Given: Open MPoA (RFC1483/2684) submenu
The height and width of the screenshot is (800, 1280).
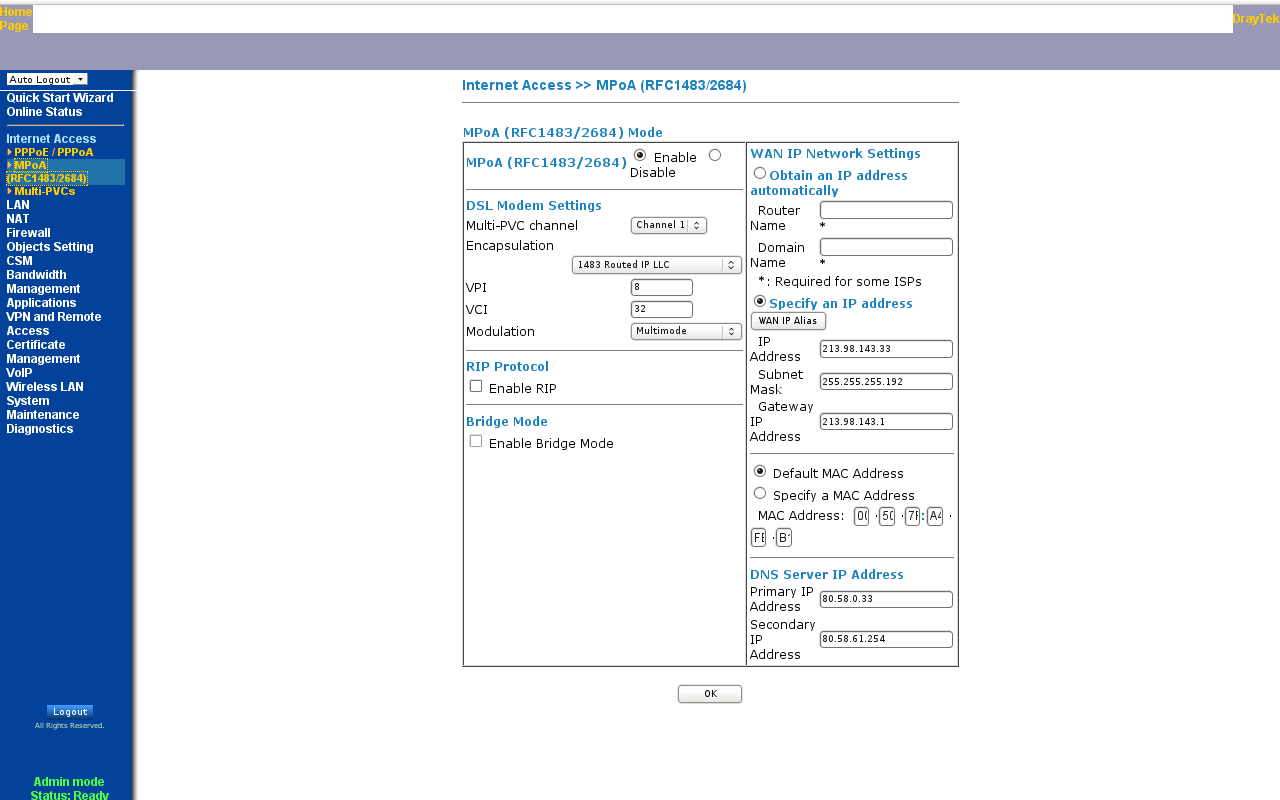Looking at the screenshot, I should click(x=47, y=172).
